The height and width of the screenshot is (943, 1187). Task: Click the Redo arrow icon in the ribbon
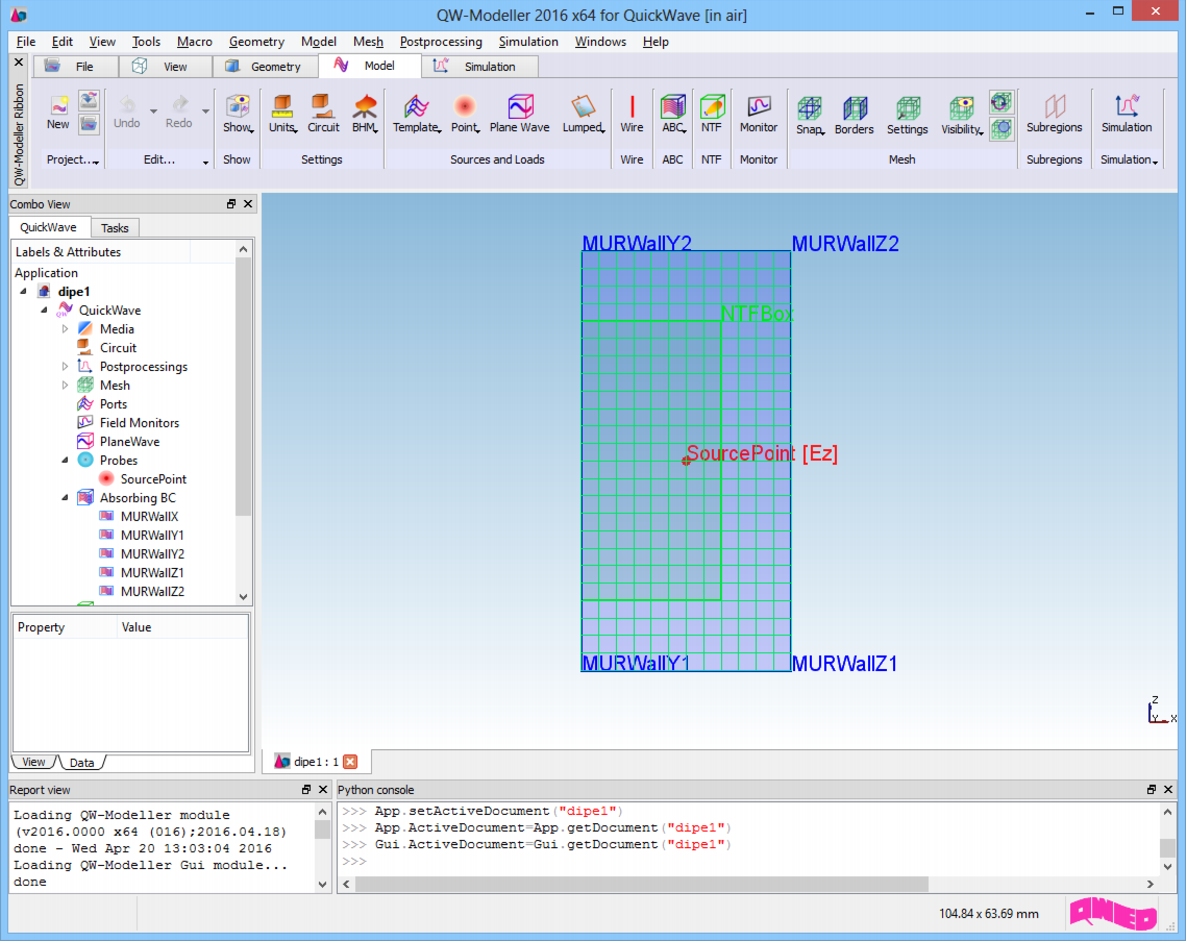[x=179, y=104]
